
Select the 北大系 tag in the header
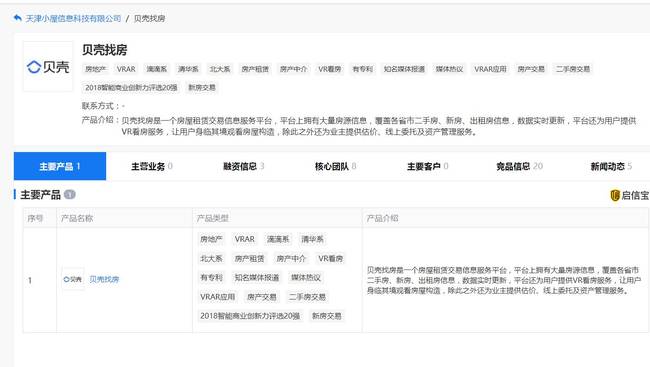220,69
